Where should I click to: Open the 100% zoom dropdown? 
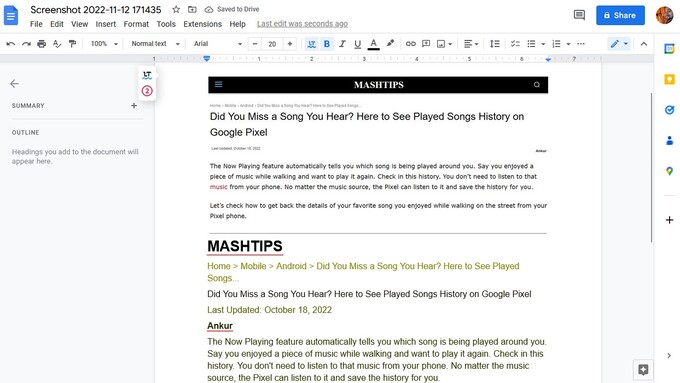coord(104,44)
